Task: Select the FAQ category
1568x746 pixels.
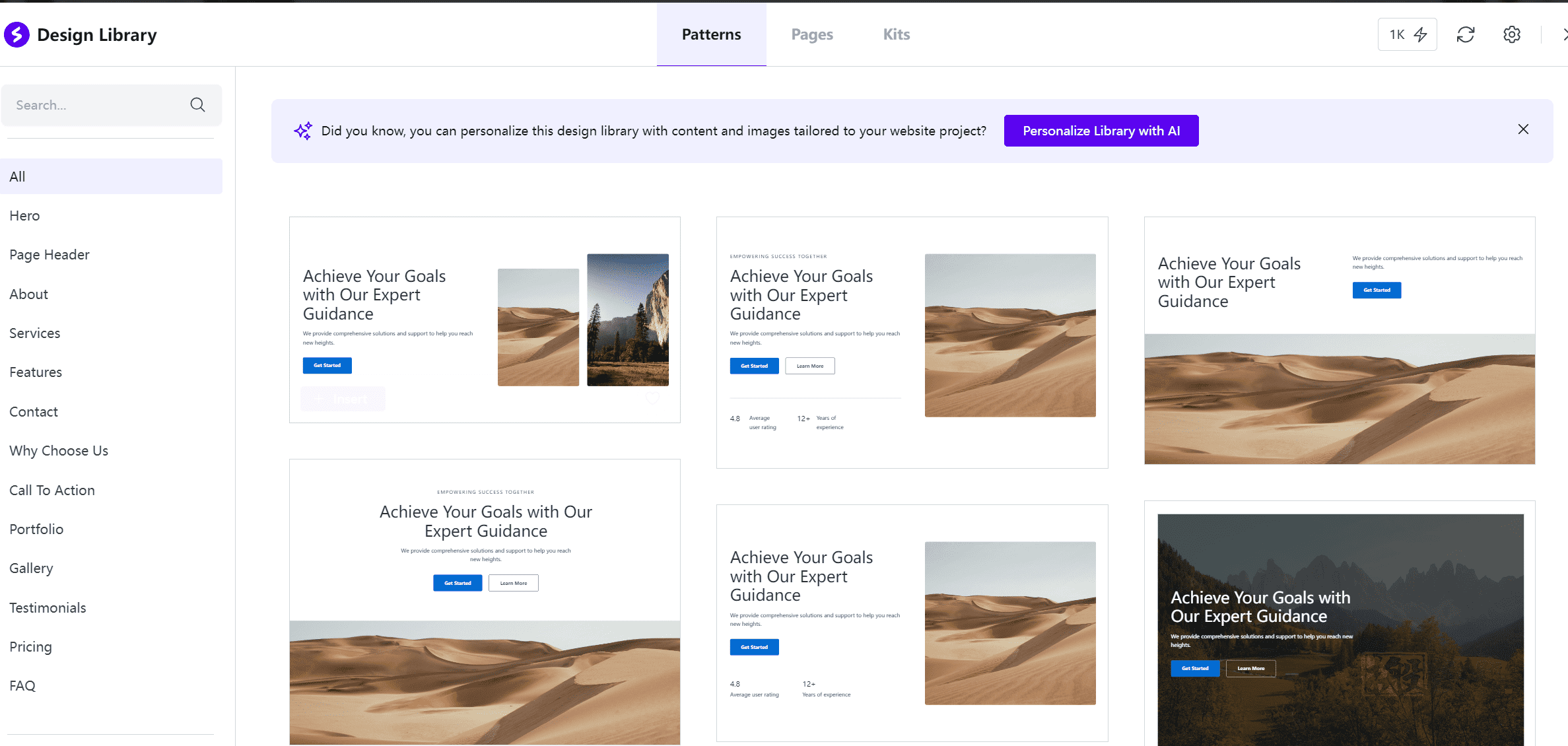Action: (111, 686)
